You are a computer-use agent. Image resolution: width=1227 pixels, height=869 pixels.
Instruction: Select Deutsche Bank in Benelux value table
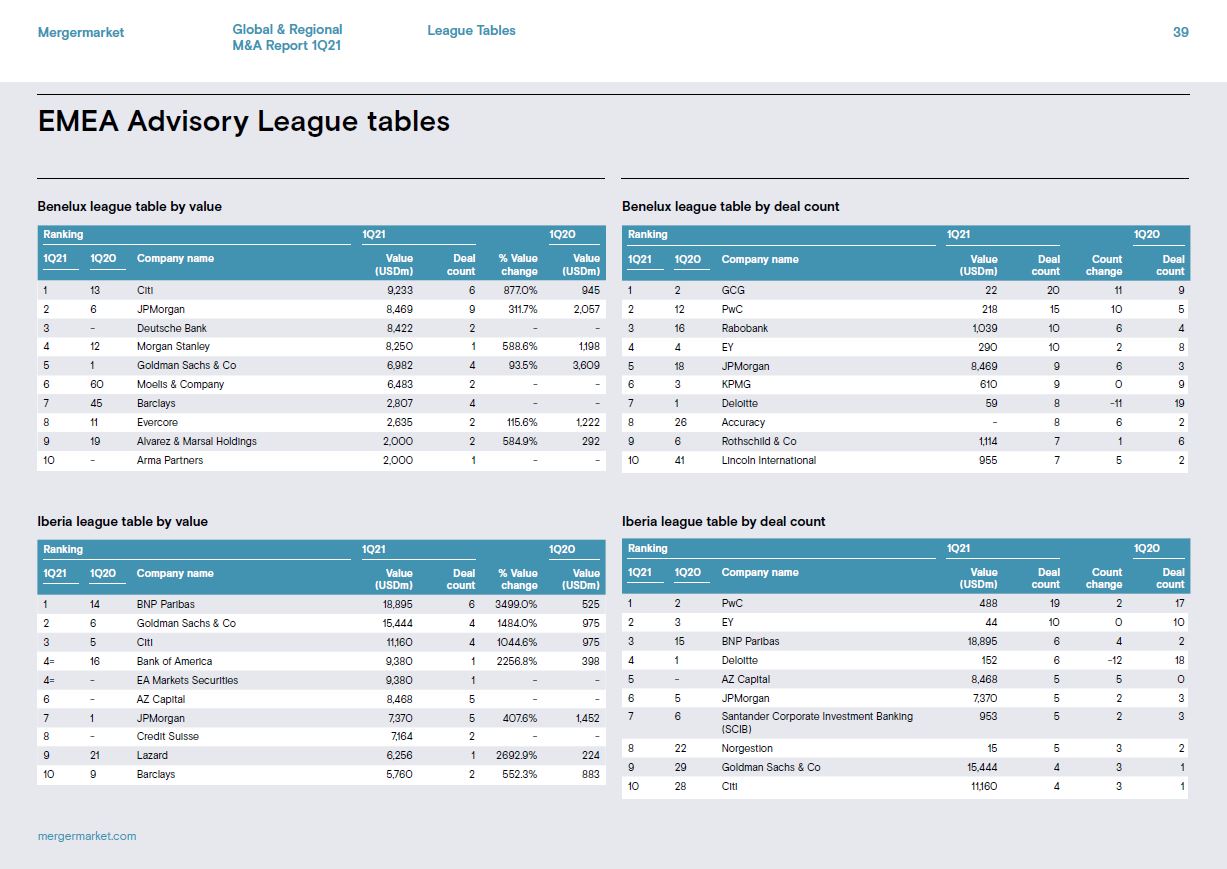172,328
